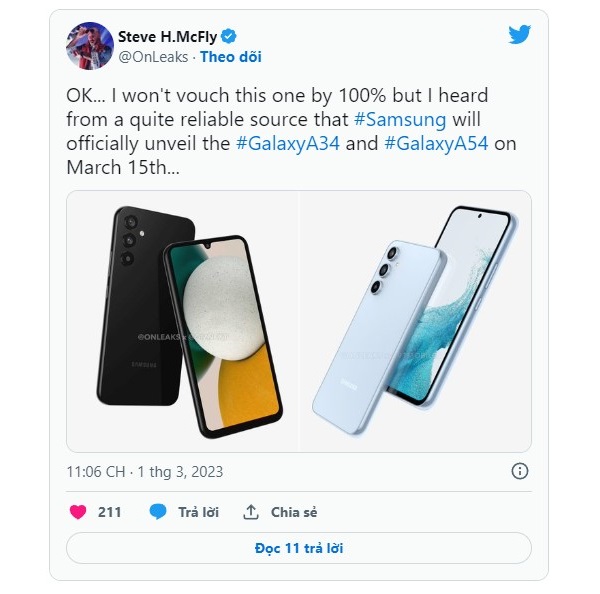
Task: Open the #Samsung hashtag
Action: coord(400,119)
